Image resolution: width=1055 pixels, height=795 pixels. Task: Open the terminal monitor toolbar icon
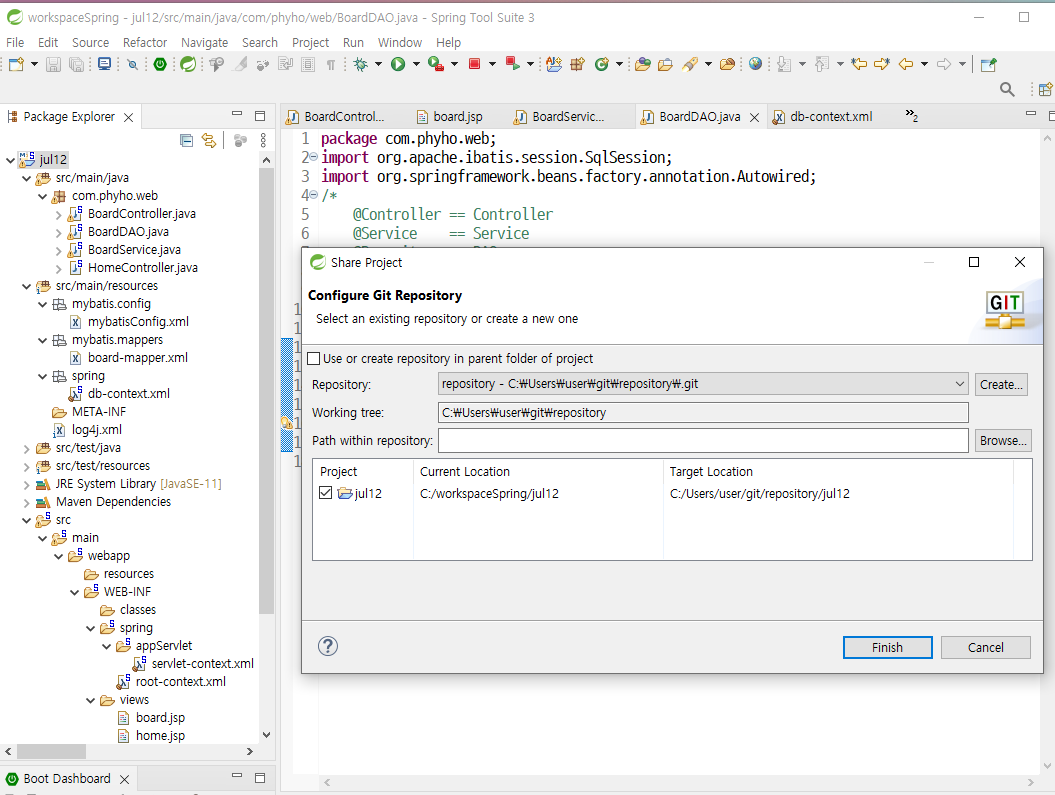pos(104,65)
